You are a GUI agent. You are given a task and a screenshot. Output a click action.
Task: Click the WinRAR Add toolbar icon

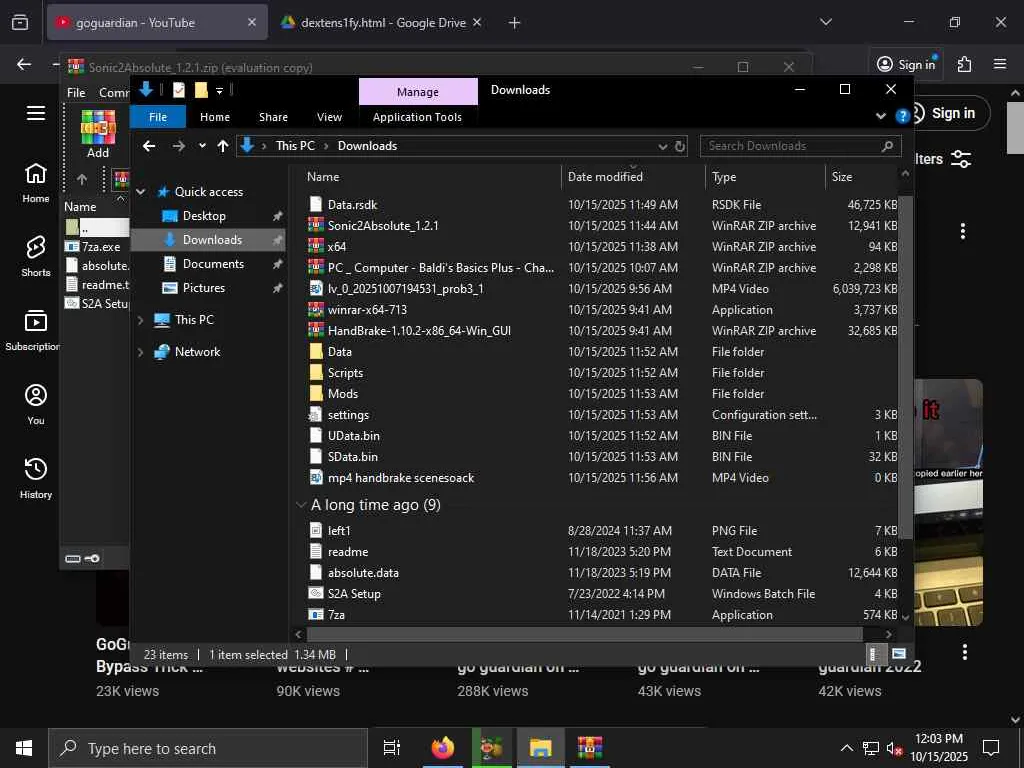click(x=98, y=134)
